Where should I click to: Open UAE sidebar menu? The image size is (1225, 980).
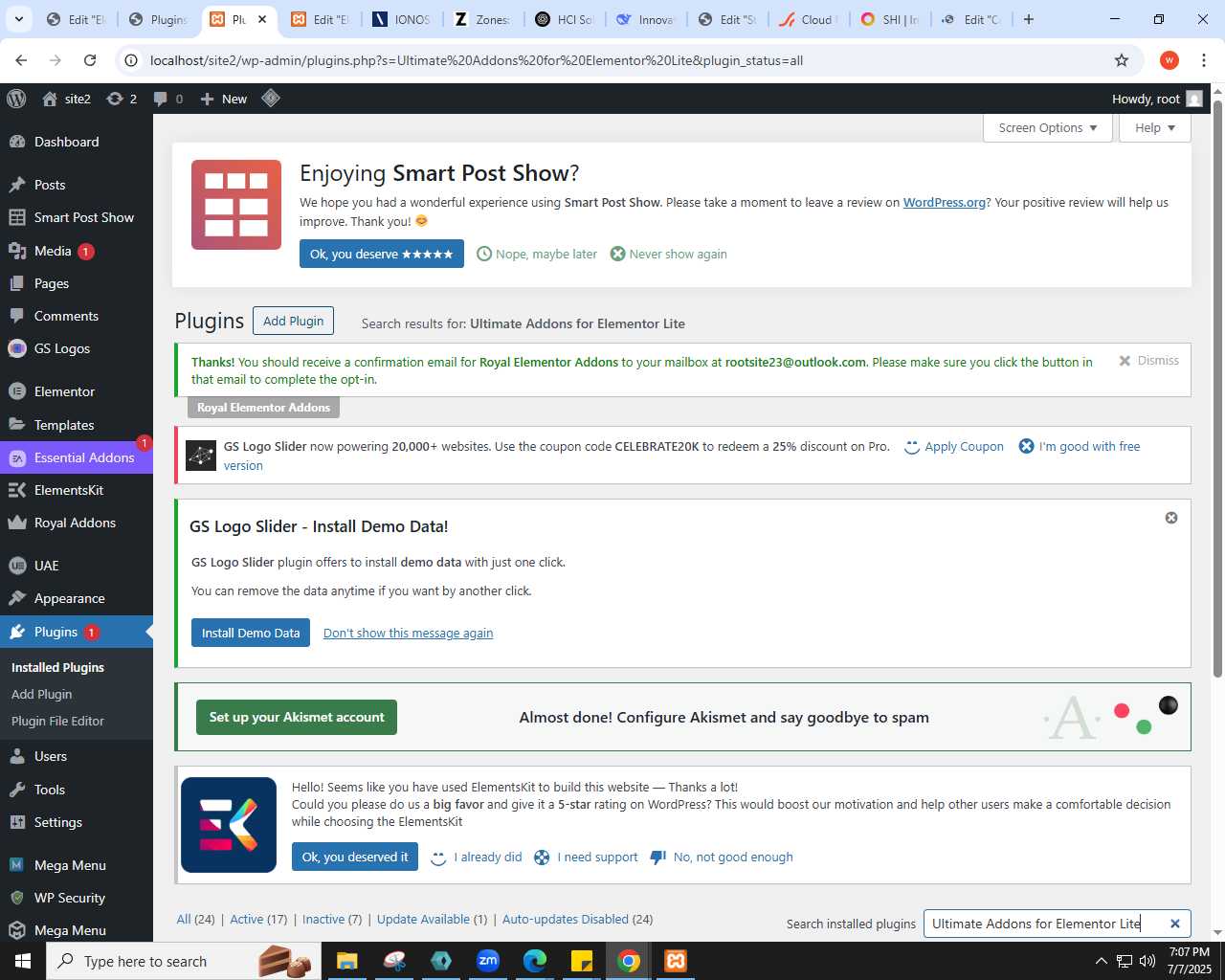tap(77, 566)
